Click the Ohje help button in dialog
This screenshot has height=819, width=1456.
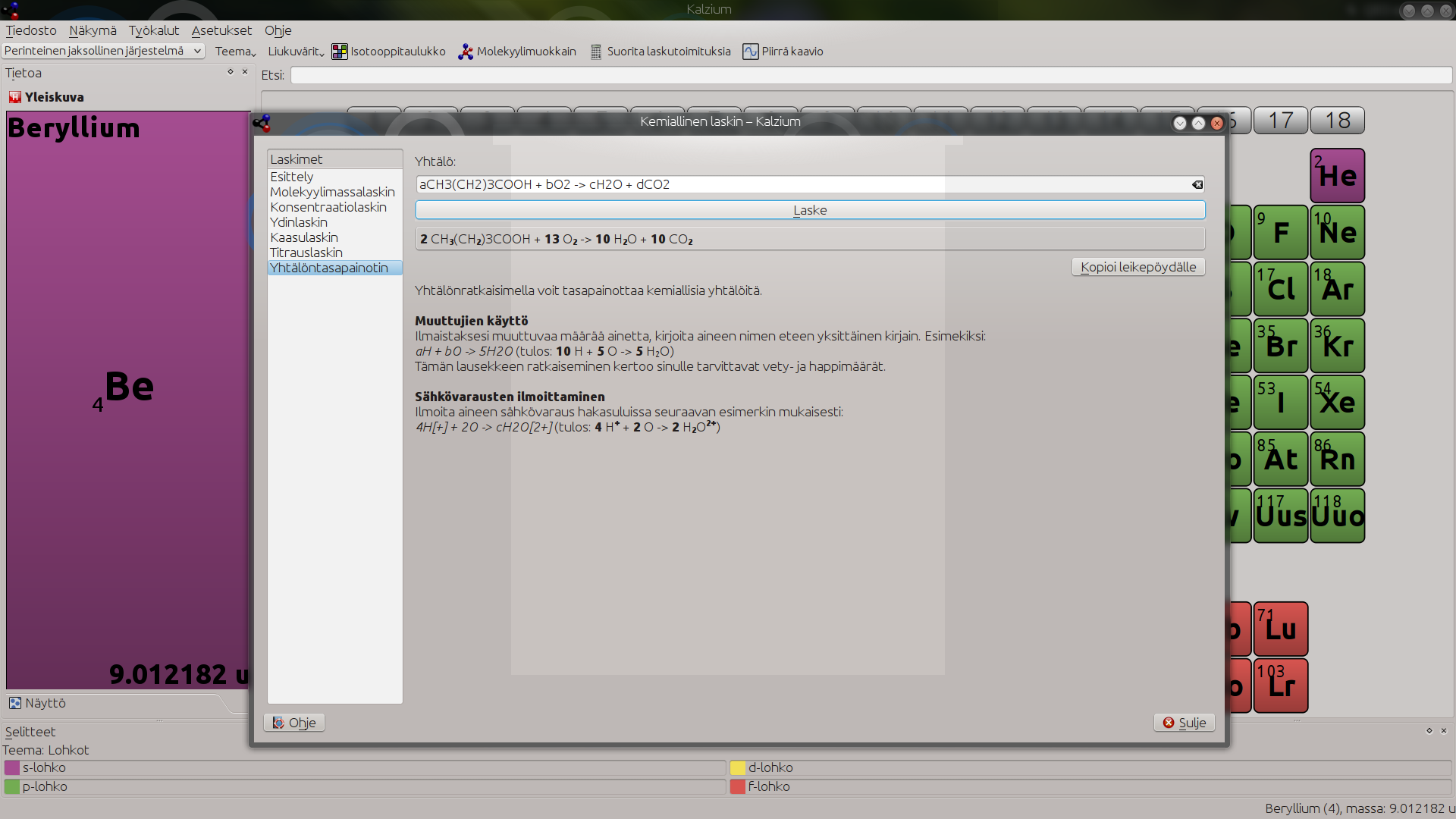click(294, 723)
